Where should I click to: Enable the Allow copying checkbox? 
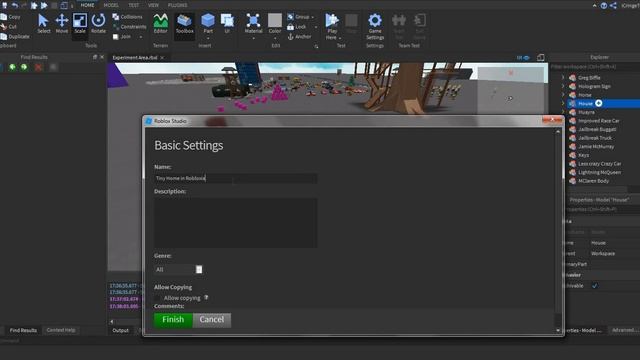tap(158, 298)
